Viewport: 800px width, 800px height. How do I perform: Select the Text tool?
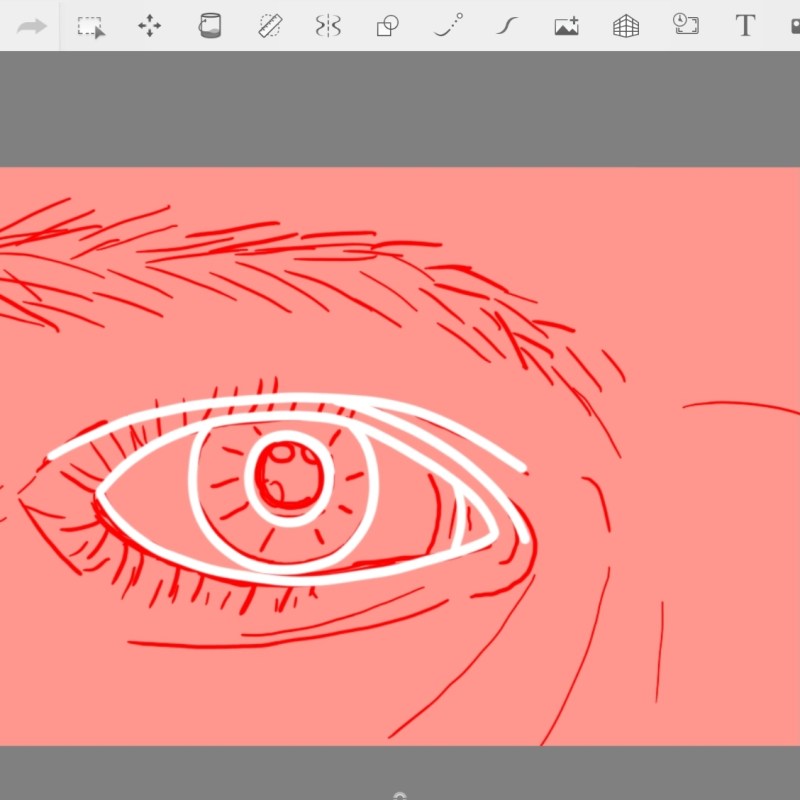click(x=744, y=26)
